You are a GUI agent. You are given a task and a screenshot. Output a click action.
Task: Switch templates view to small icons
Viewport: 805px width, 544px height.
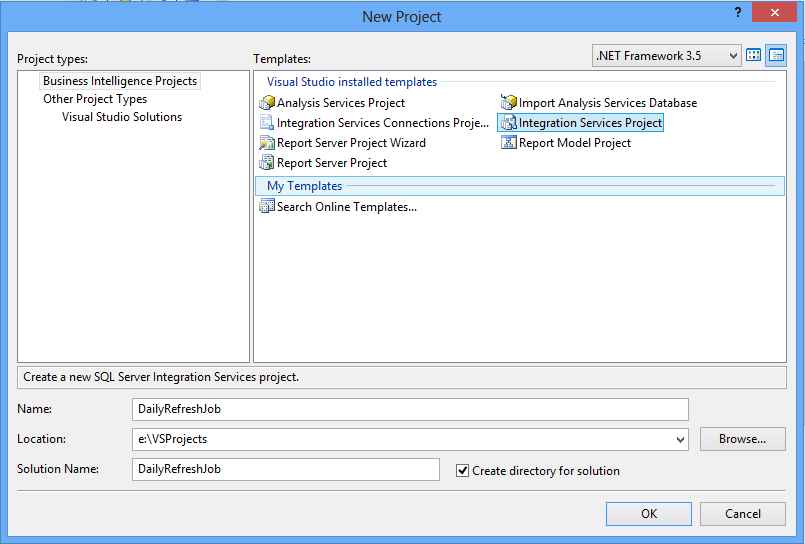(x=776, y=55)
